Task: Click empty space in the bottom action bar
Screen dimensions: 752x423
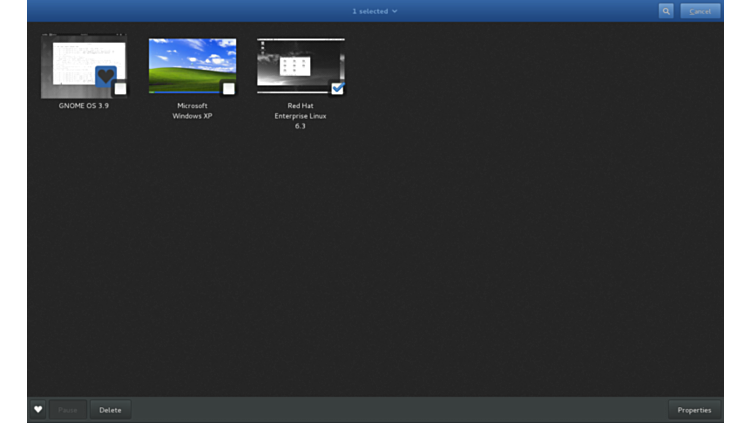Action: tap(400, 410)
